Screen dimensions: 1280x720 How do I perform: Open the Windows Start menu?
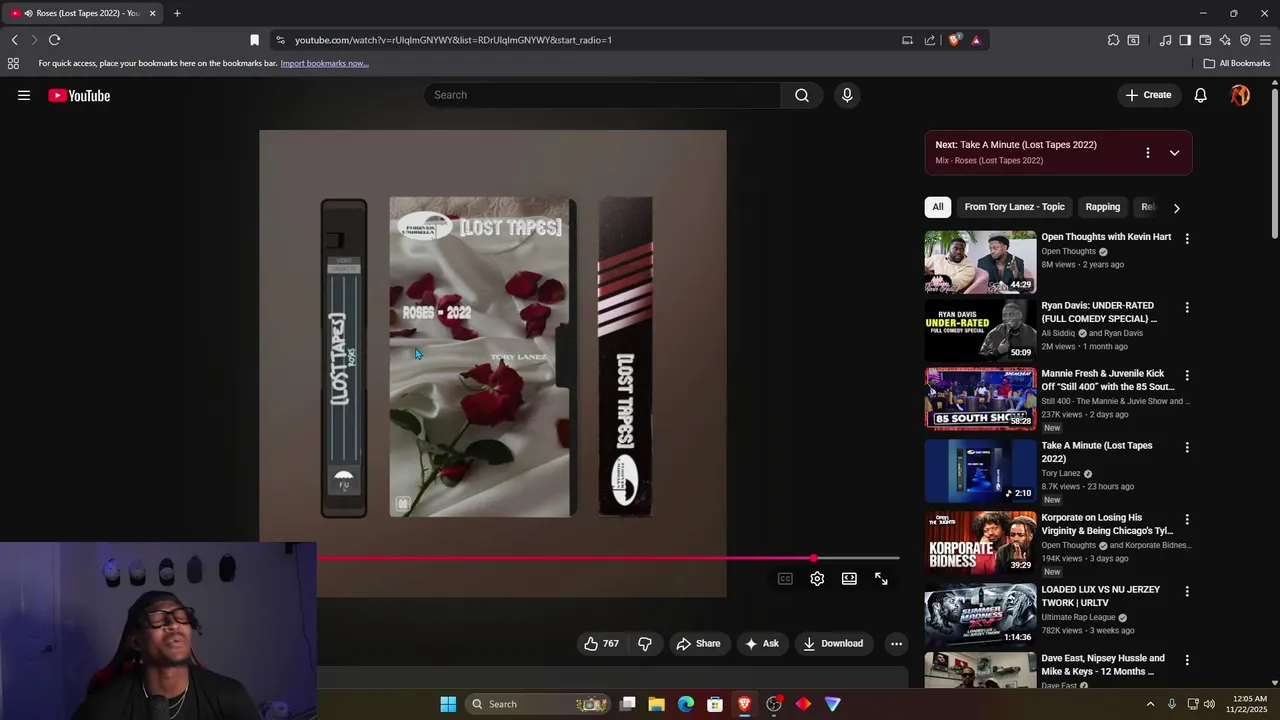[x=448, y=704]
